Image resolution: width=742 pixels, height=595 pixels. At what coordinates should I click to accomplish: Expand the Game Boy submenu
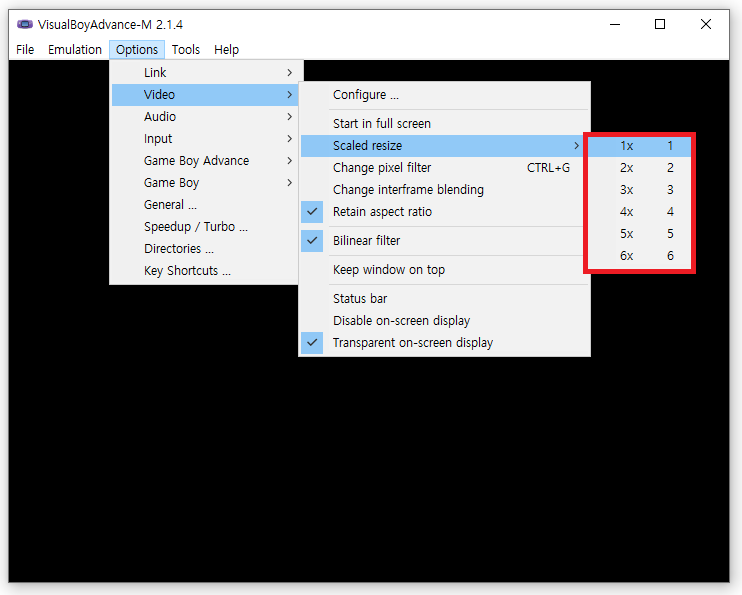tap(205, 183)
